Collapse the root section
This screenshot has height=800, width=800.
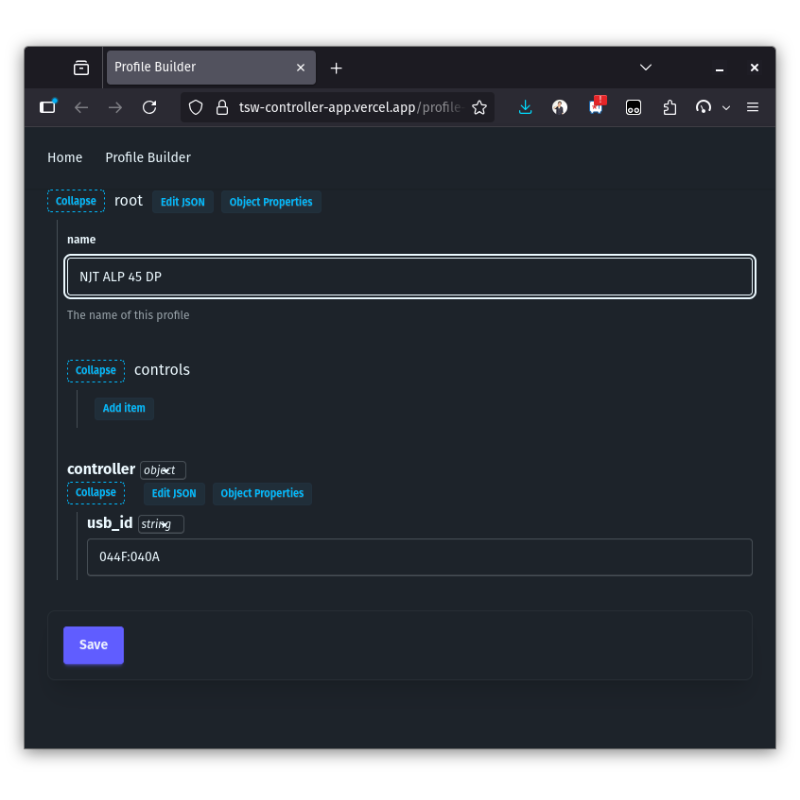[x=76, y=201]
